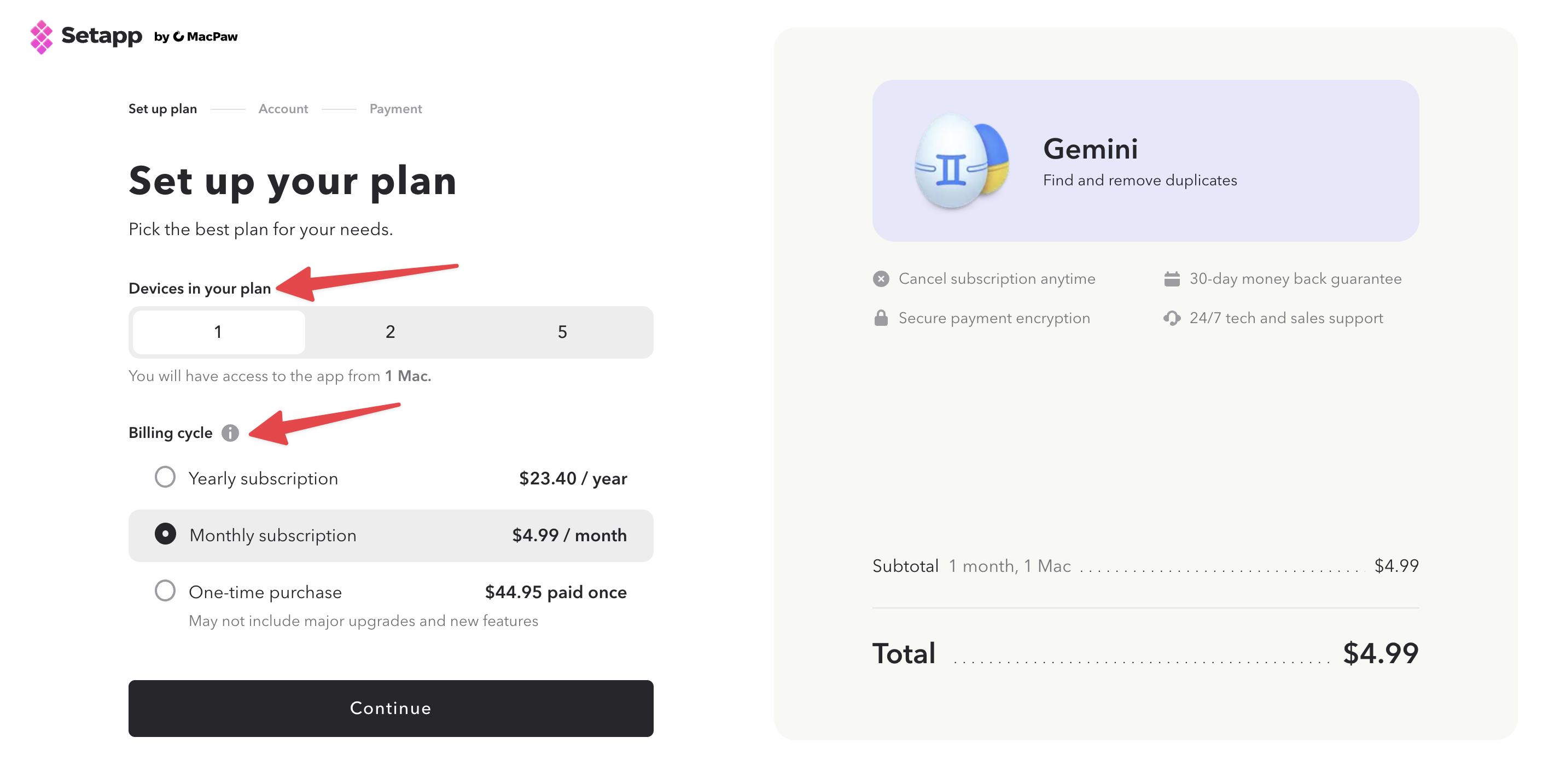Click the $23.40 per year price
Screen dimensions: 1560x784
(573, 478)
